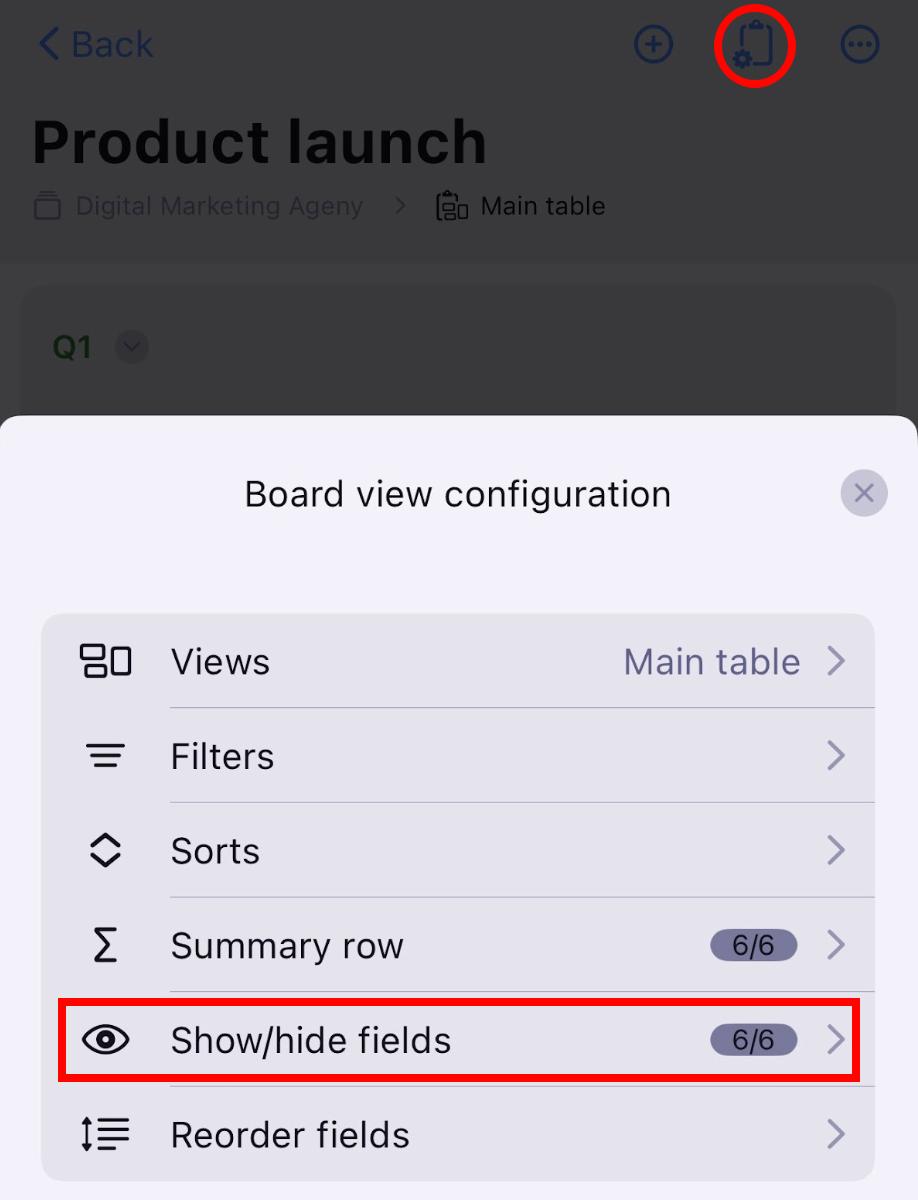The width and height of the screenshot is (918, 1200).
Task: Tap the Sorts icon next to Sorts
Action: click(105, 850)
